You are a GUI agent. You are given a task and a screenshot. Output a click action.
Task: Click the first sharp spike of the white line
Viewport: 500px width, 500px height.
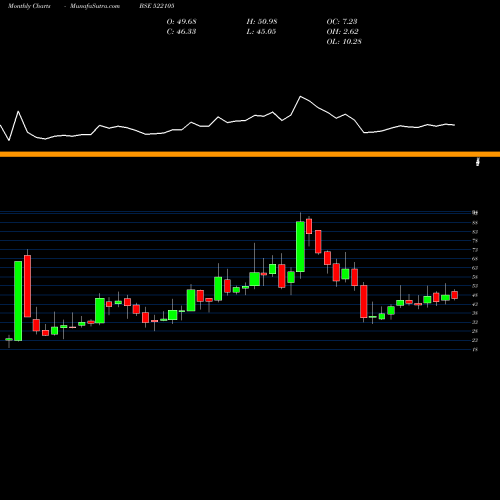(18, 112)
